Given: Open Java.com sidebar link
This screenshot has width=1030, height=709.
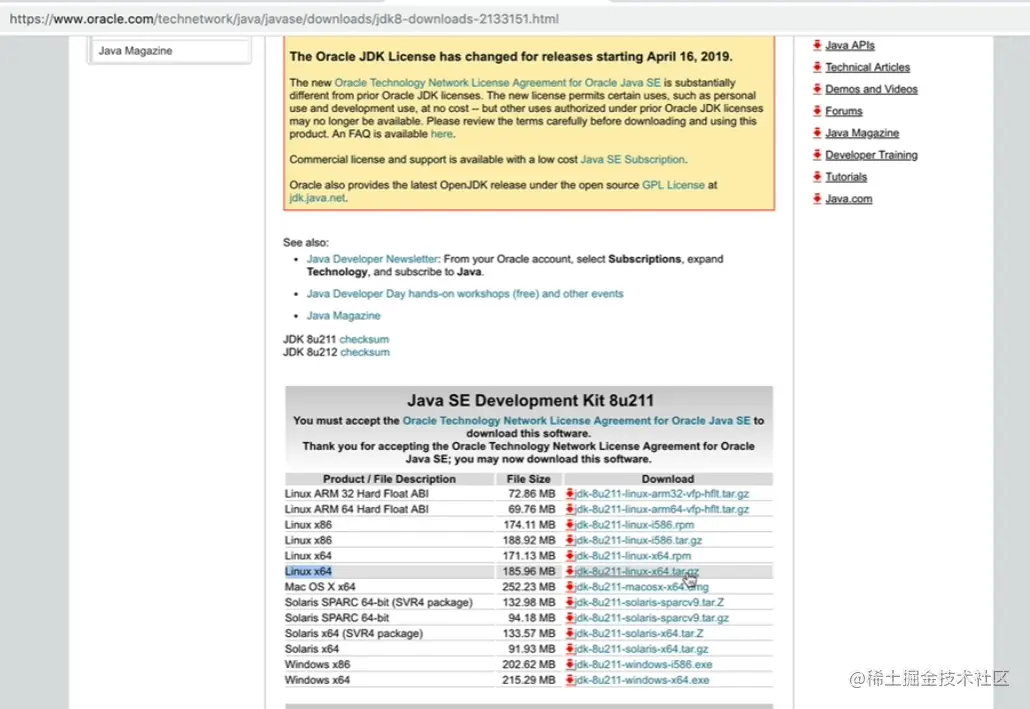Looking at the screenshot, I should pyautogui.click(x=849, y=198).
